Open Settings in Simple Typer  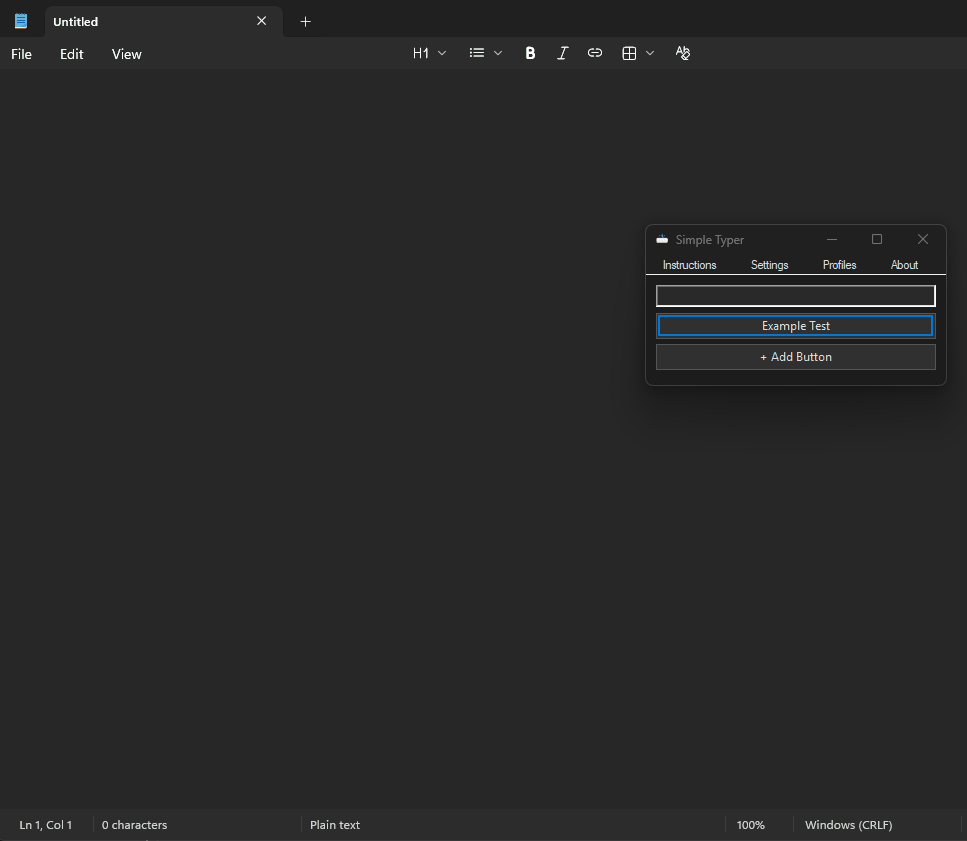coord(769,265)
